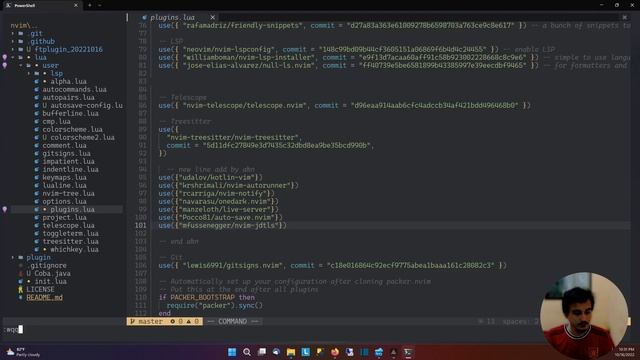Open taskbar Search
Viewport: 640px width, 360px height.
pyautogui.click(x=247, y=352)
